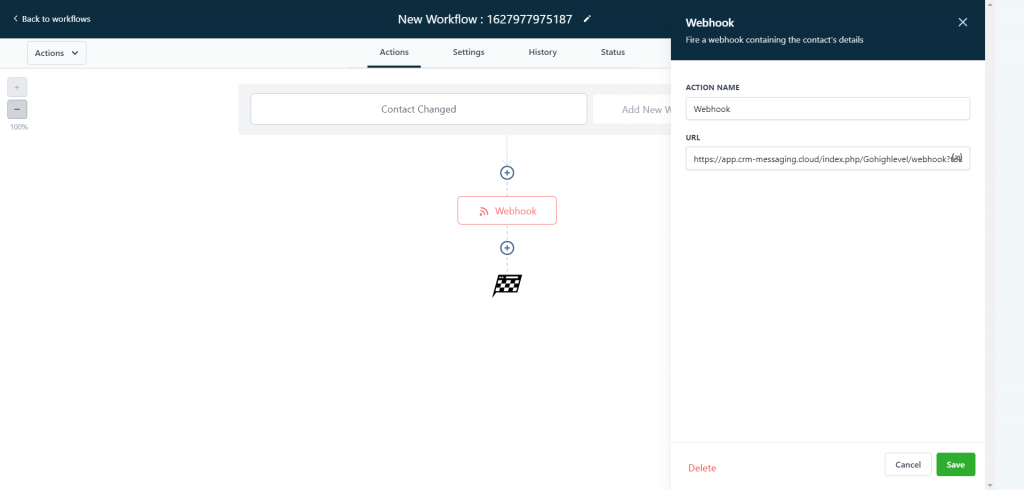Open the History tab
1024x490 pixels.
pos(543,52)
